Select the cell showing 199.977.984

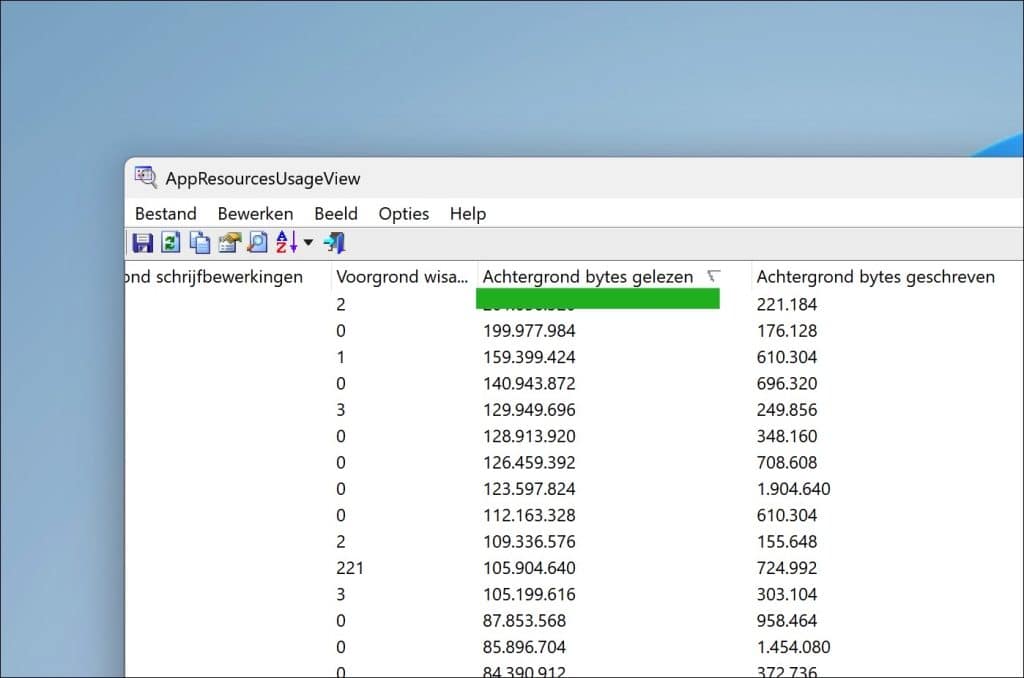coord(529,331)
